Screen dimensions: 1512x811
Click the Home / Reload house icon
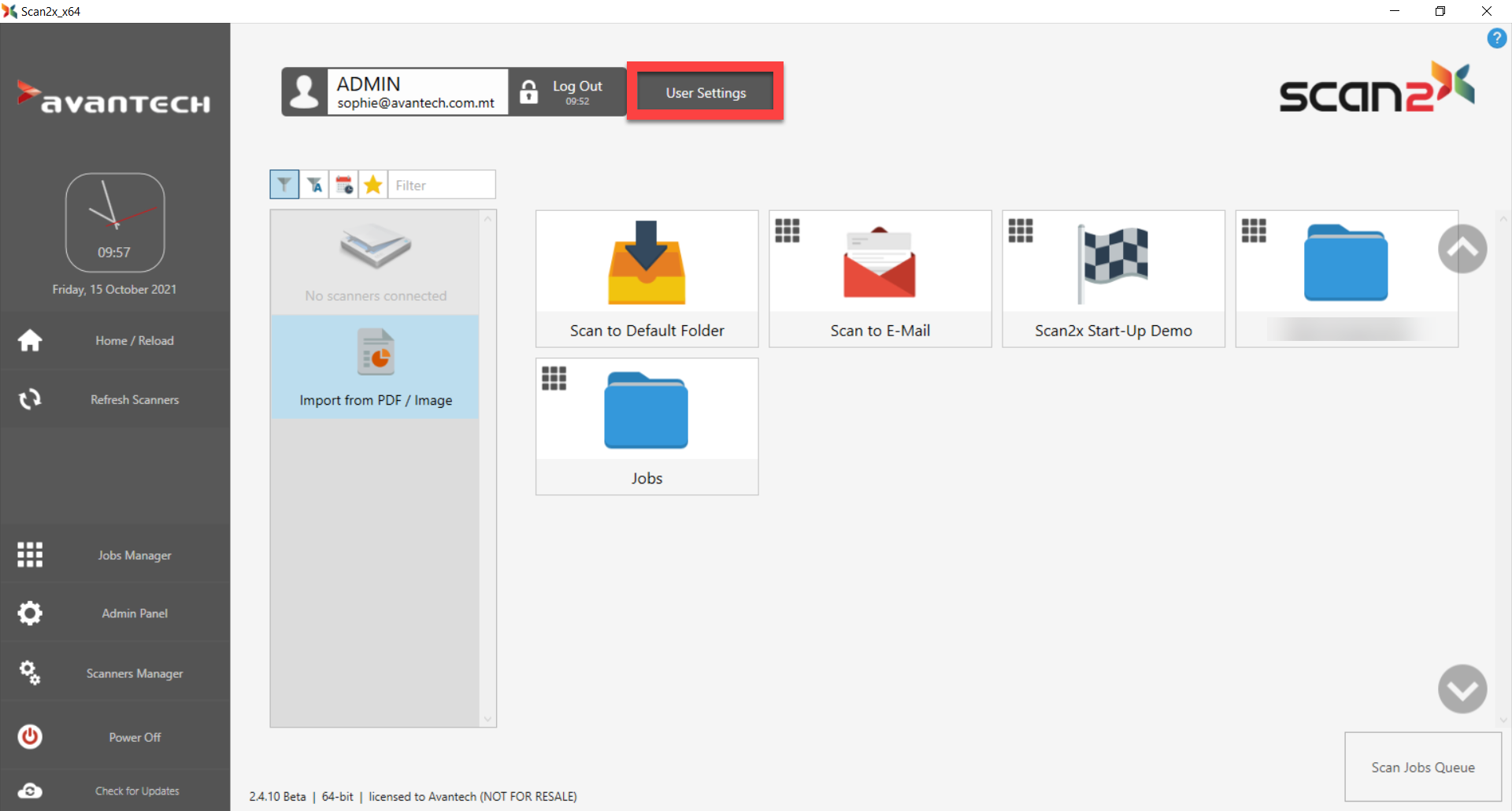click(x=30, y=341)
